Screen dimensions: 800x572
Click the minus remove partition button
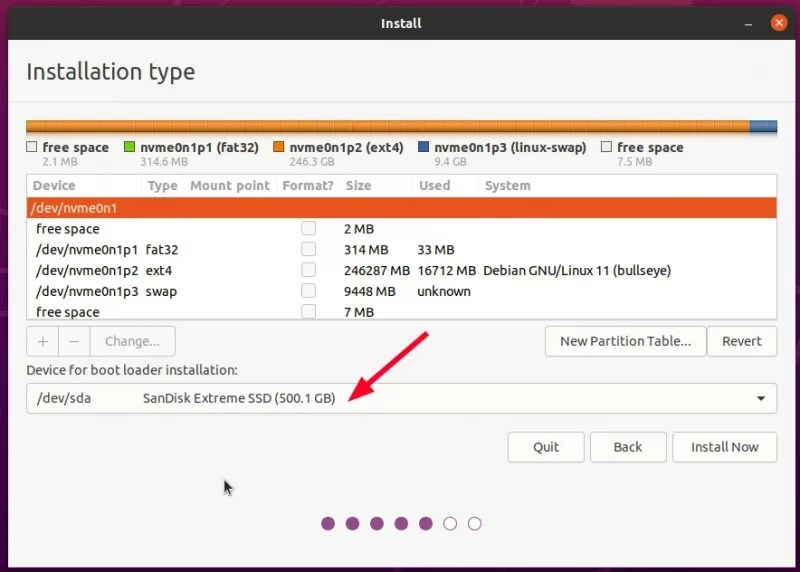(74, 341)
